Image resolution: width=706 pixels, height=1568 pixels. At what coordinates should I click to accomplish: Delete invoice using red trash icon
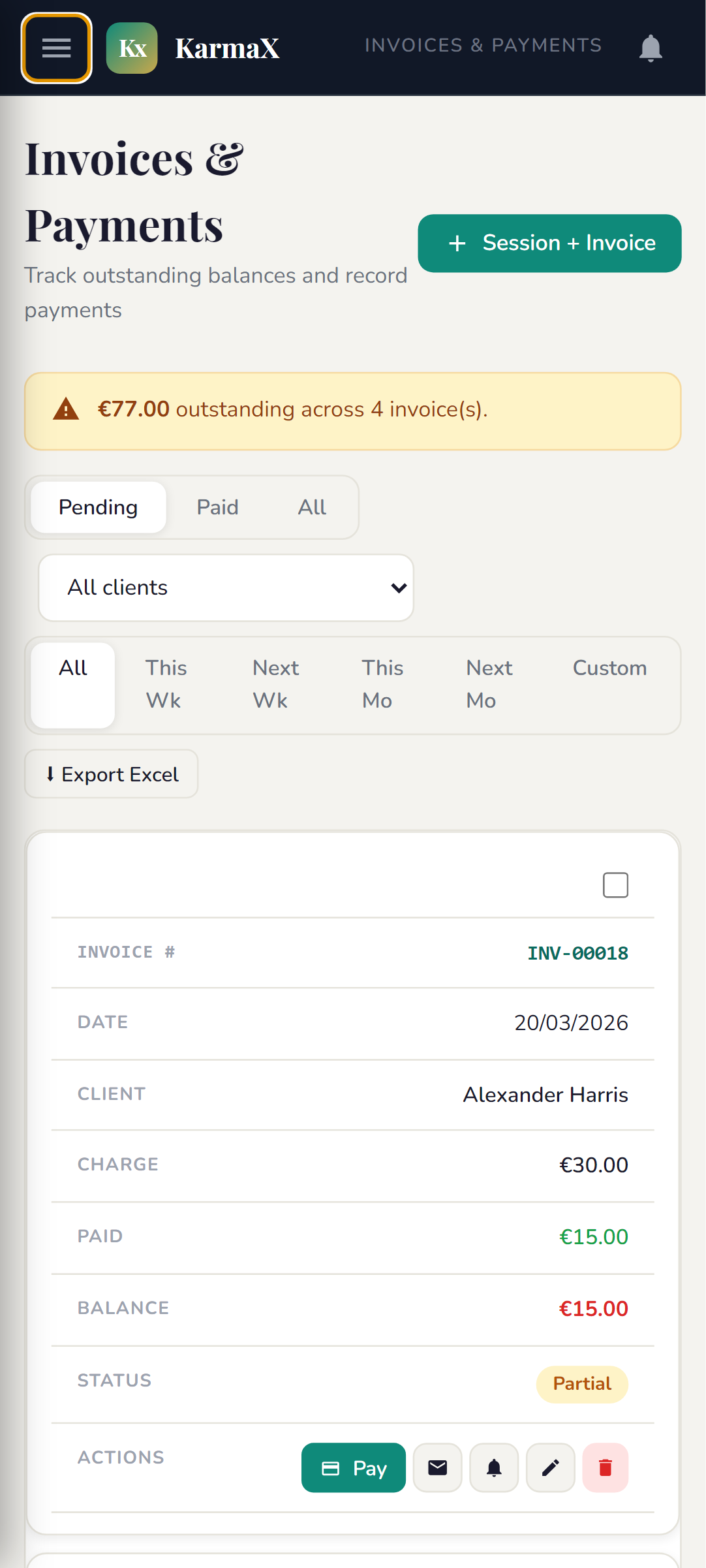pyautogui.click(x=606, y=1467)
